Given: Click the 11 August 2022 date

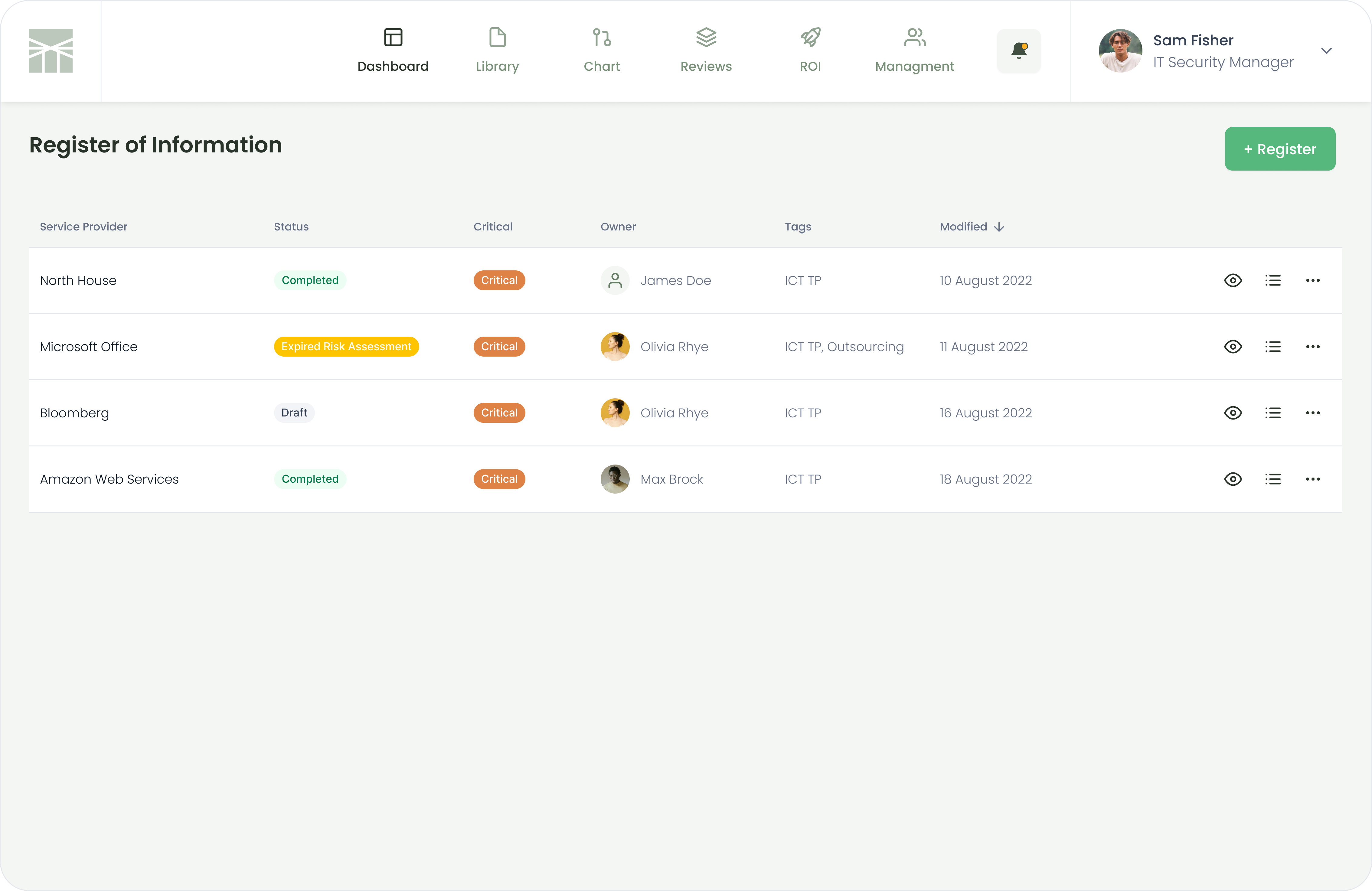Looking at the screenshot, I should [983, 347].
